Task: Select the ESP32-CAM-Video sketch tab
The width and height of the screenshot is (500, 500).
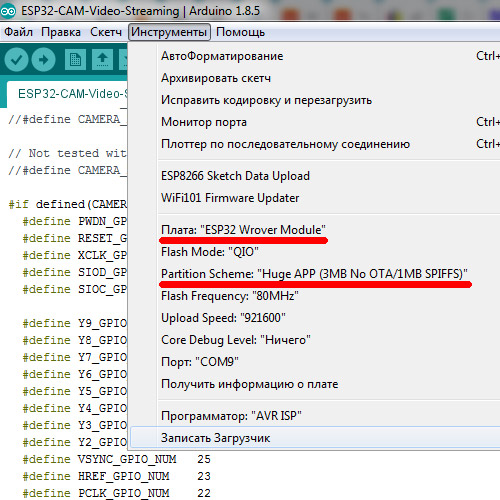Action: coord(68,94)
